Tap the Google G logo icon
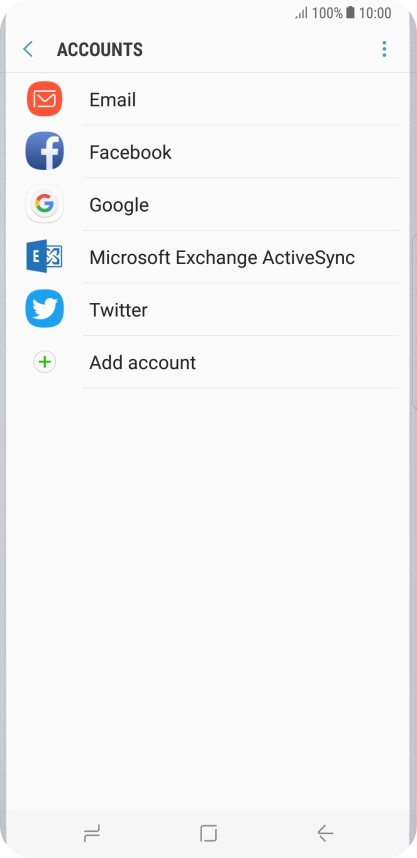Image resolution: width=417 pixels, height=858 pixels. pyautogui.click(x=44, y=204)
